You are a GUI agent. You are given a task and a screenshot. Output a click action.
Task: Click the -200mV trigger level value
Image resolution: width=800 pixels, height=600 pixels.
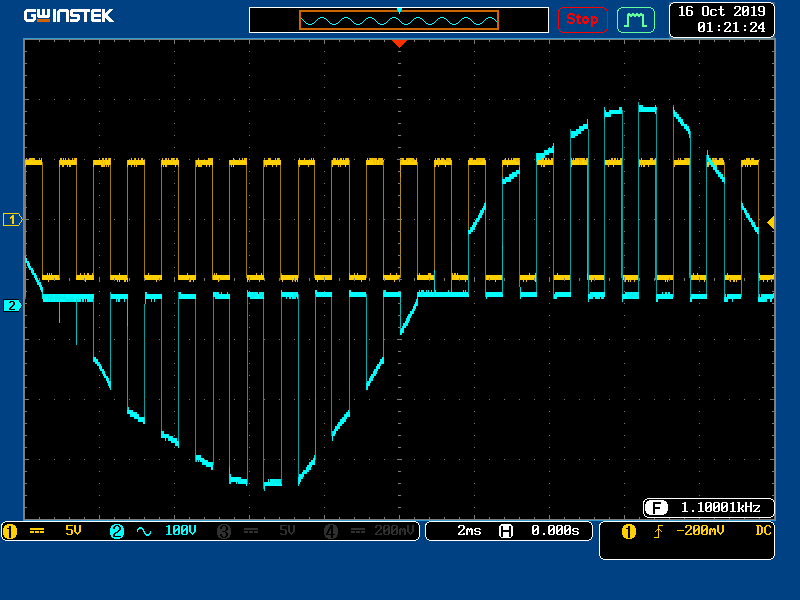[700, 531]
